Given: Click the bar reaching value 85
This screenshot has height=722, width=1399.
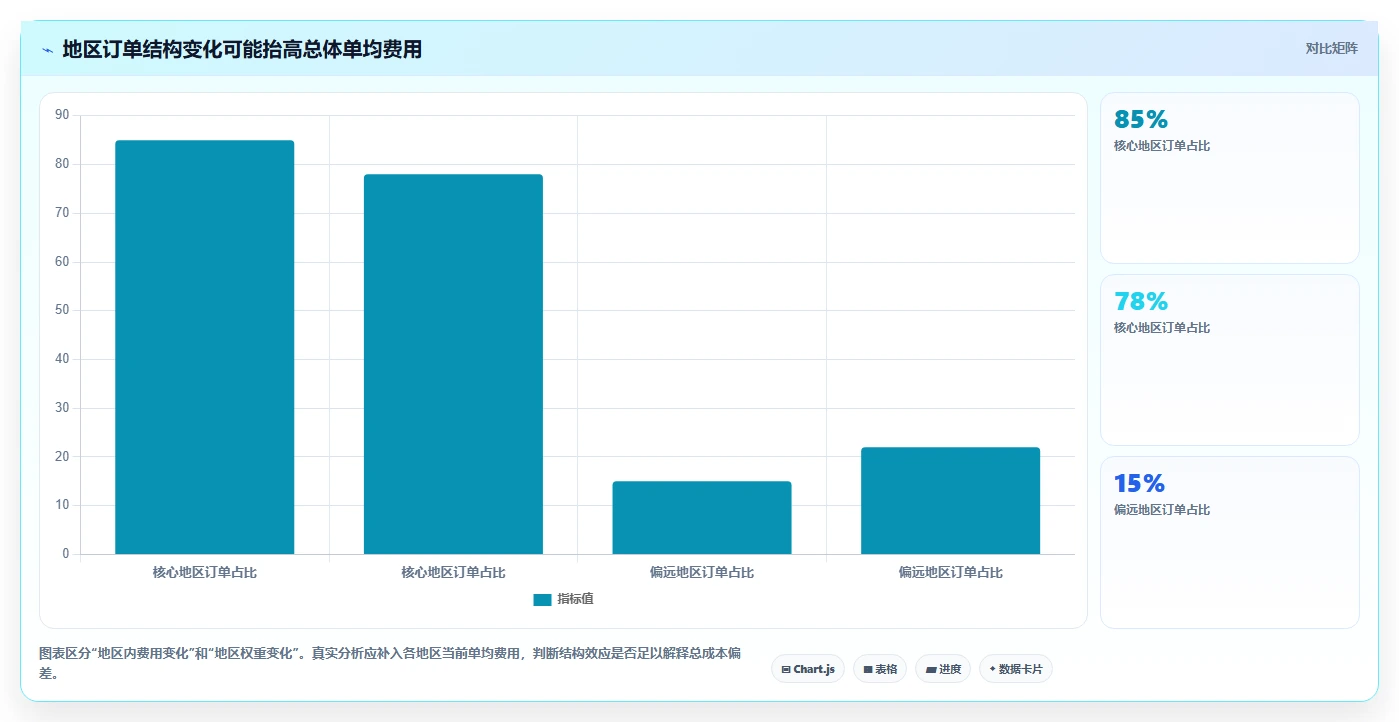Looking at the screenshot, I should pyautogui.click(x=205, y=347).
